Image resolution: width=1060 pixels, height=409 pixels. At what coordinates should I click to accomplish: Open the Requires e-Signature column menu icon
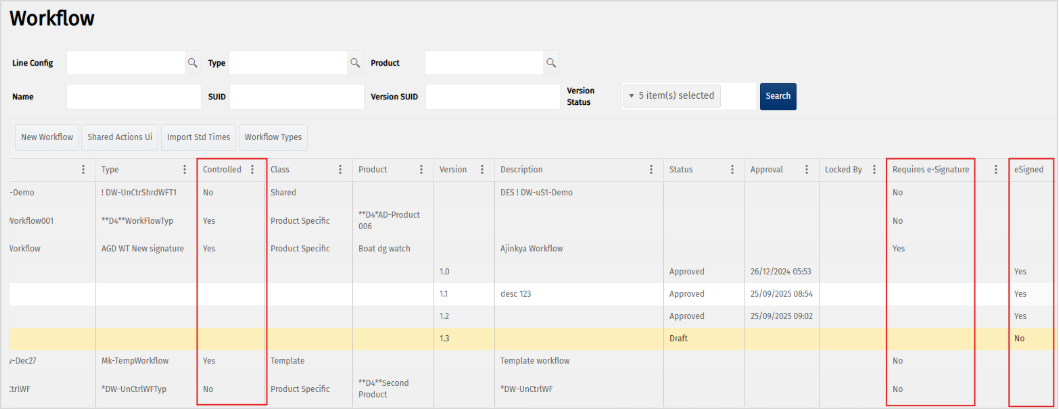tap(996, 170)
